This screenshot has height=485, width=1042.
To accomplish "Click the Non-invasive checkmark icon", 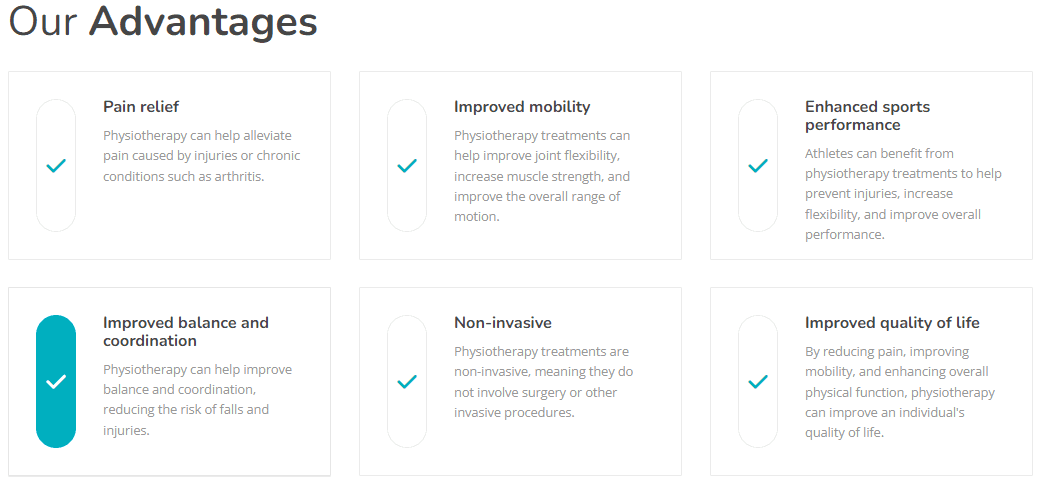I will click(x=407, y=382).
